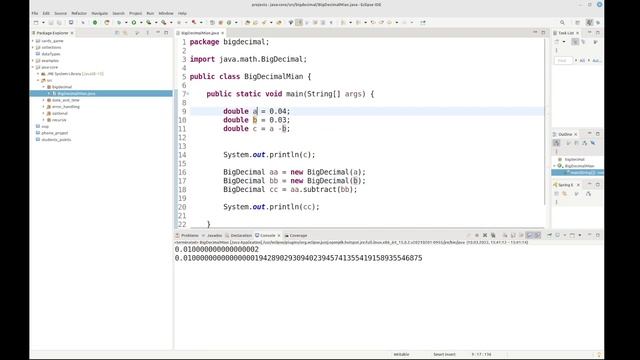The image size is (640, 360).
Task: Toggle Word Wrap in Console toolbar
Action: click(x=521, y=236)
